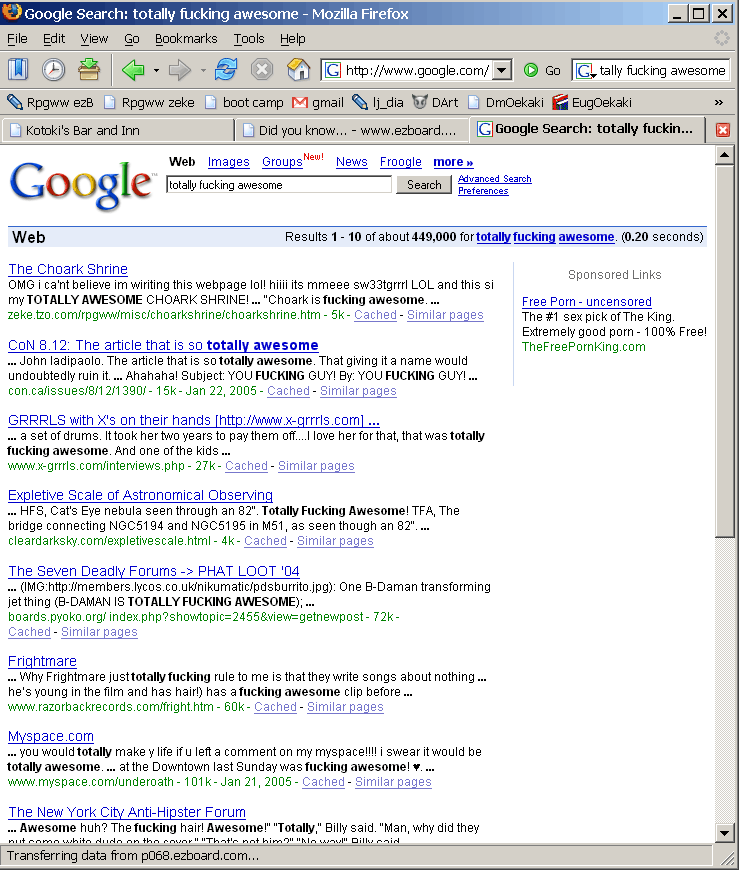The image size is (739, 870).
Task: Go to Home page icon
Action: pos(298,70)
